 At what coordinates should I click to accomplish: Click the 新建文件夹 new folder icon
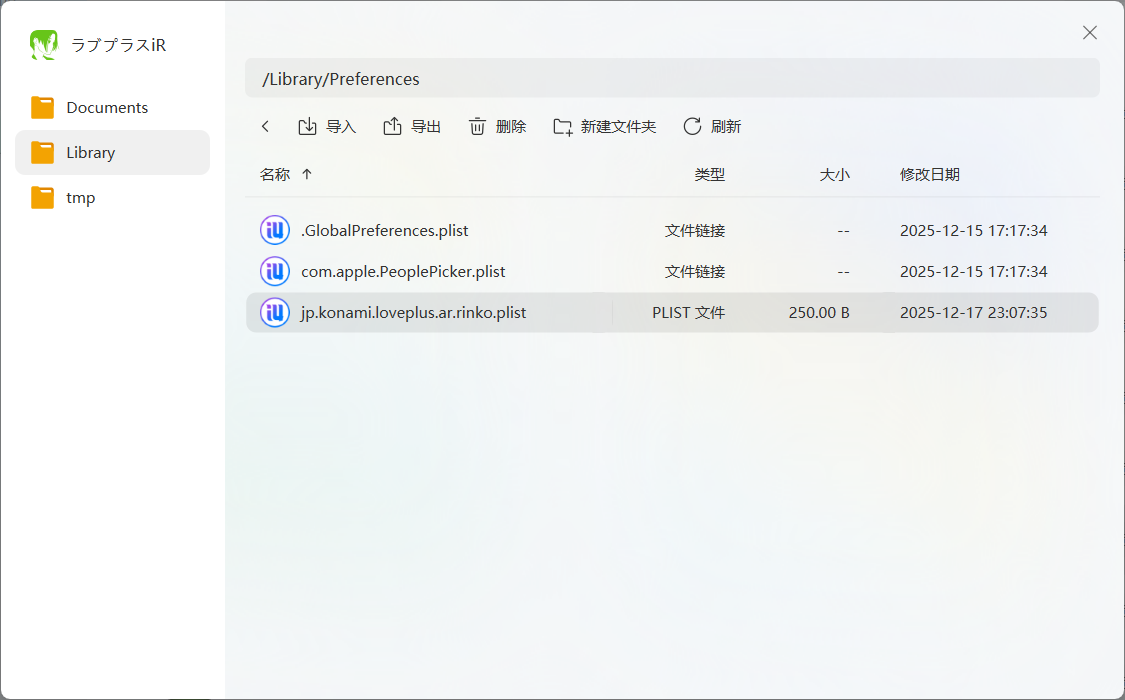563,127
